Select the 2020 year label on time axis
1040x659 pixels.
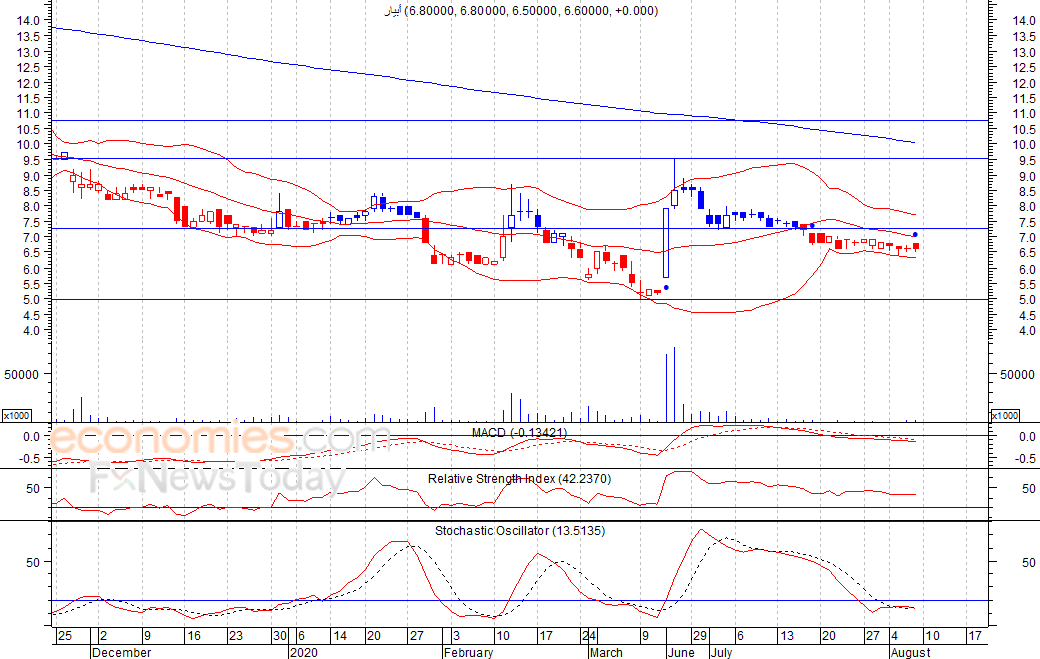point(304,652)
